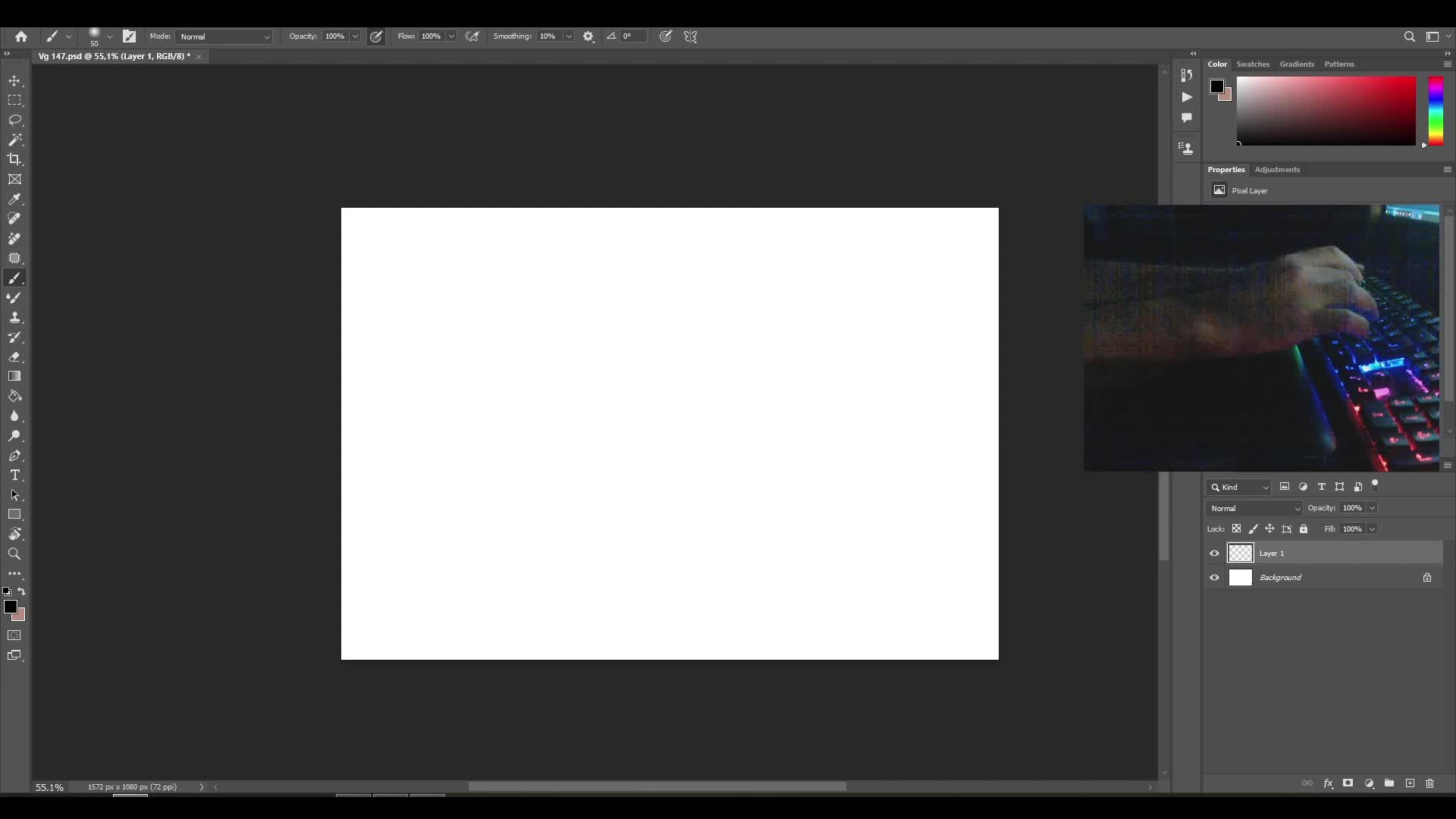Create a new layer with plus icon
1456x819 pixels.
click(x=1410, y=783)
